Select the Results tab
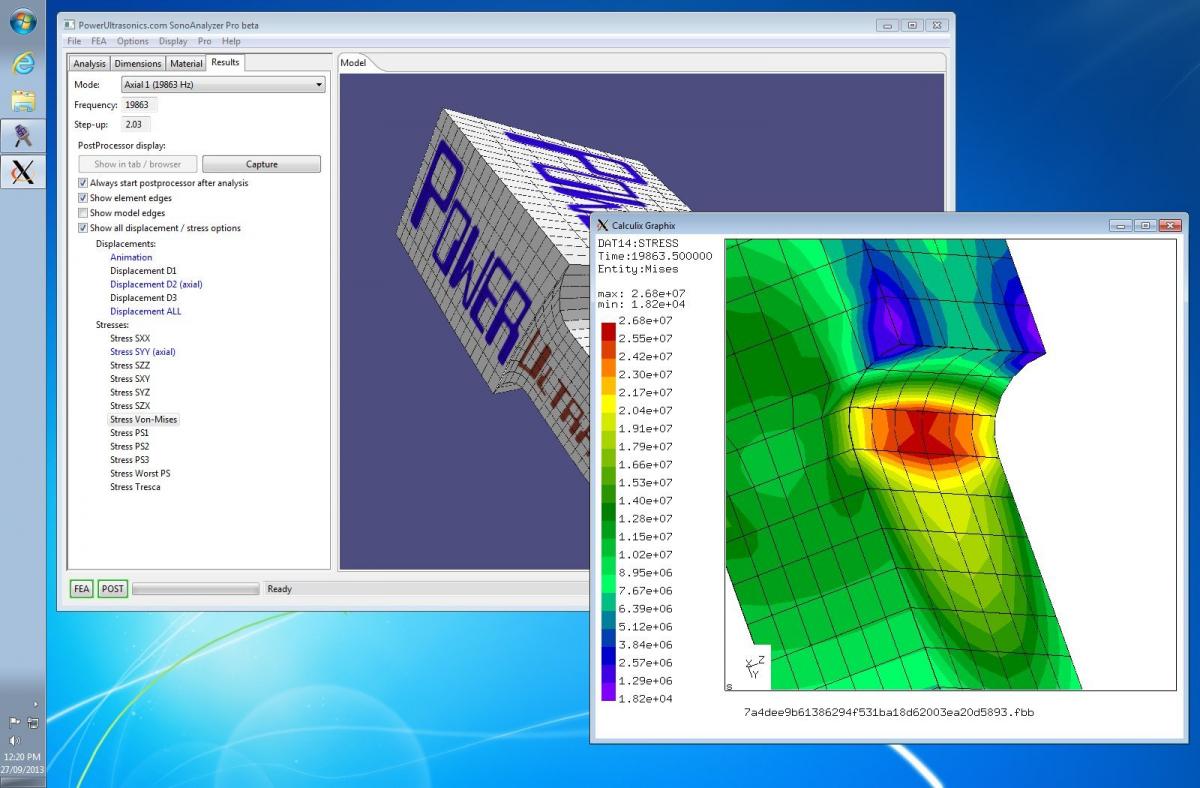Screen dimensions: 1200x788 225,62
